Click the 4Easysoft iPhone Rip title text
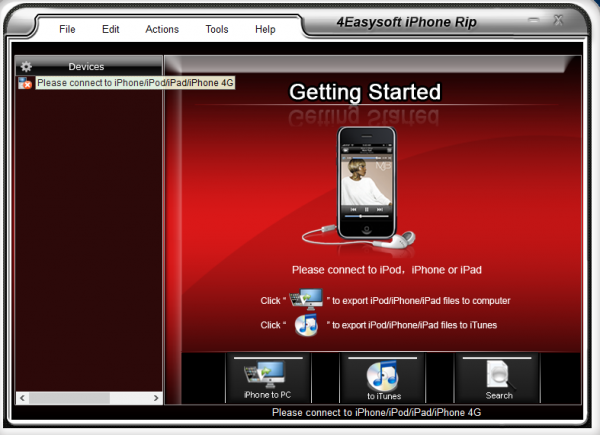Viewport: 600px width, 435px height. (x=406, y=22)
